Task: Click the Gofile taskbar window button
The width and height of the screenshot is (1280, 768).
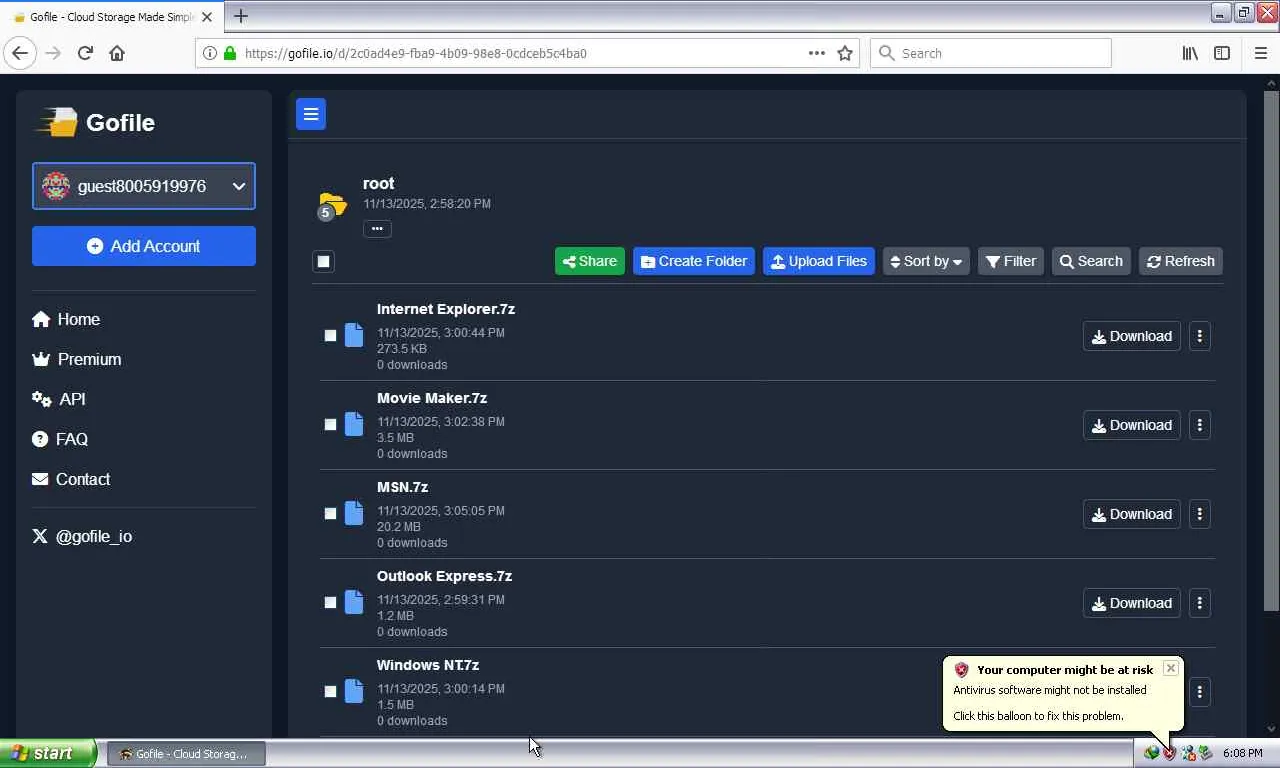Action: point(186,753)
